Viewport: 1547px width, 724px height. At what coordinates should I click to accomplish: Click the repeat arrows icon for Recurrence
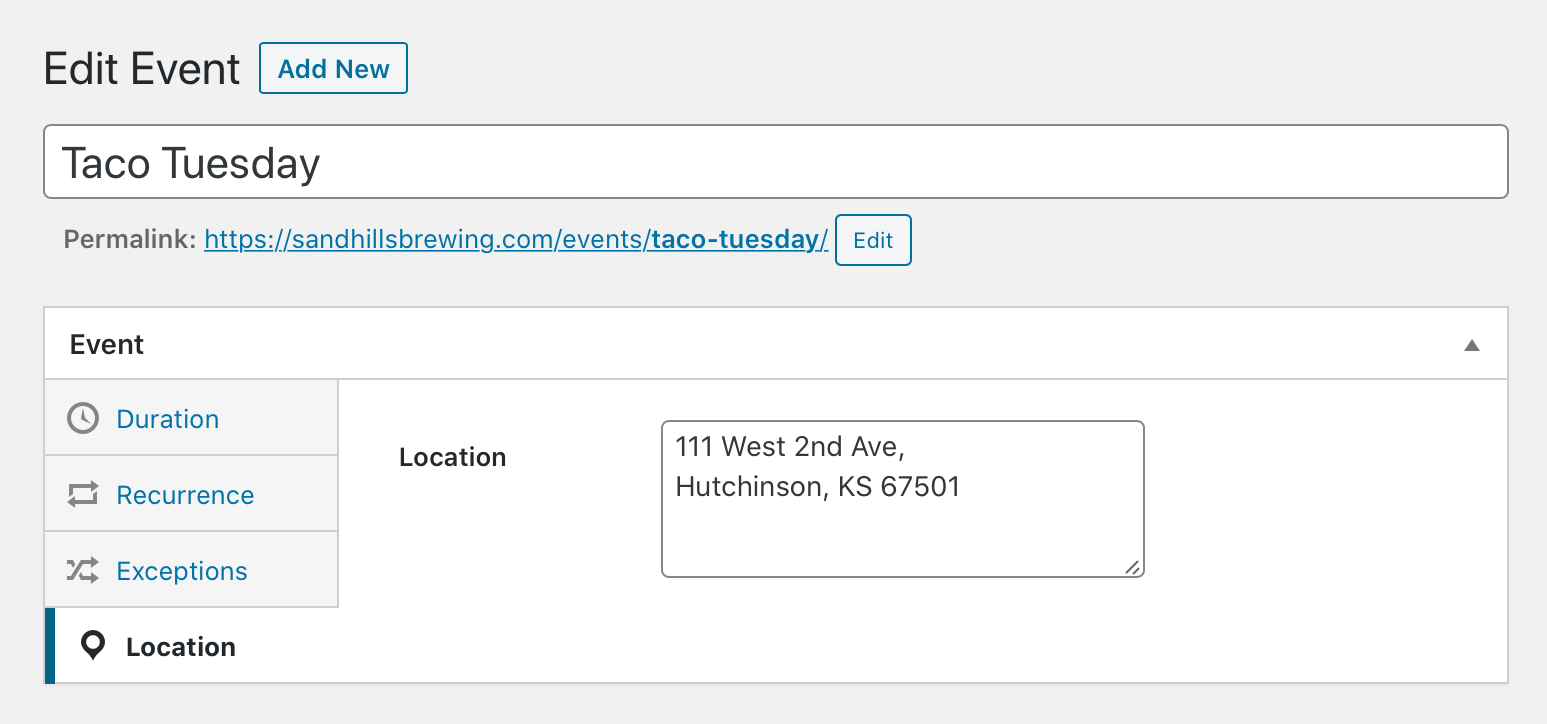[83, 494]
